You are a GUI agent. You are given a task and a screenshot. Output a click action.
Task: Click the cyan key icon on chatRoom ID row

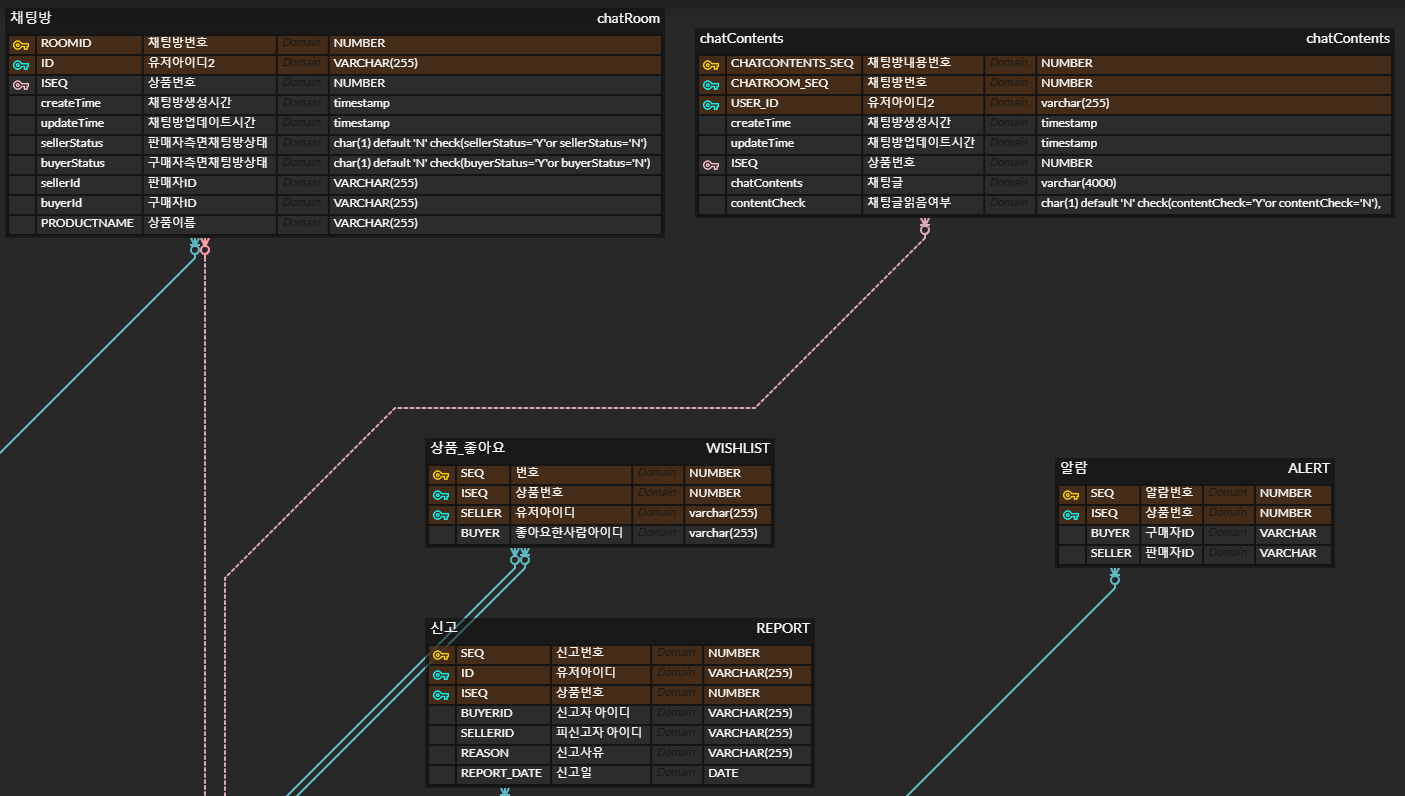pos(21,64)
